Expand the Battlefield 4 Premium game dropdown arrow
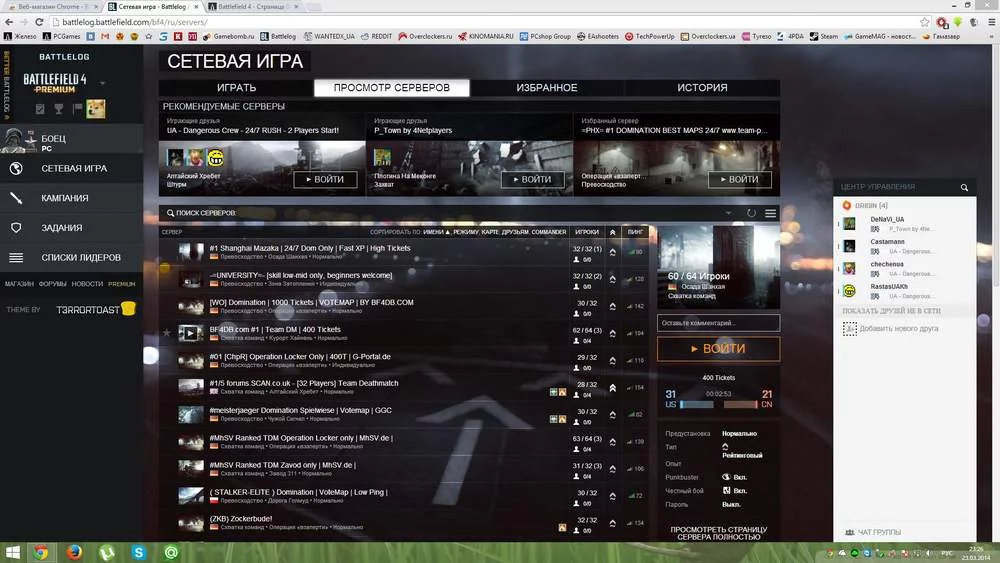 pyautogui.click(x=102, y=83)
